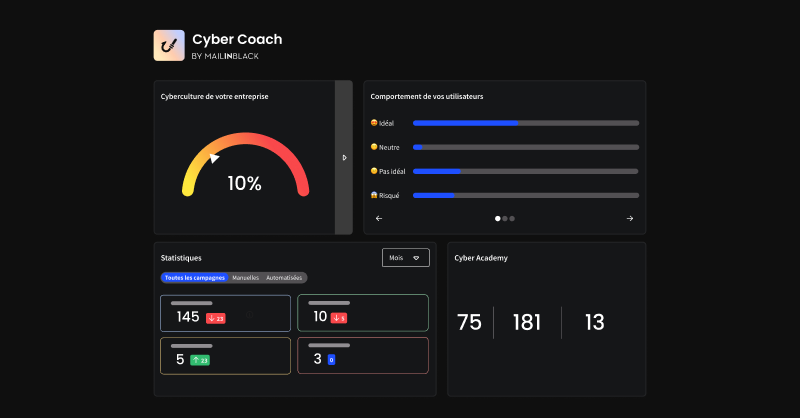The width and height of the screenshot is (800, 418).
Task: Click the Cyber Coach logo icon
Action: (169, 45)
